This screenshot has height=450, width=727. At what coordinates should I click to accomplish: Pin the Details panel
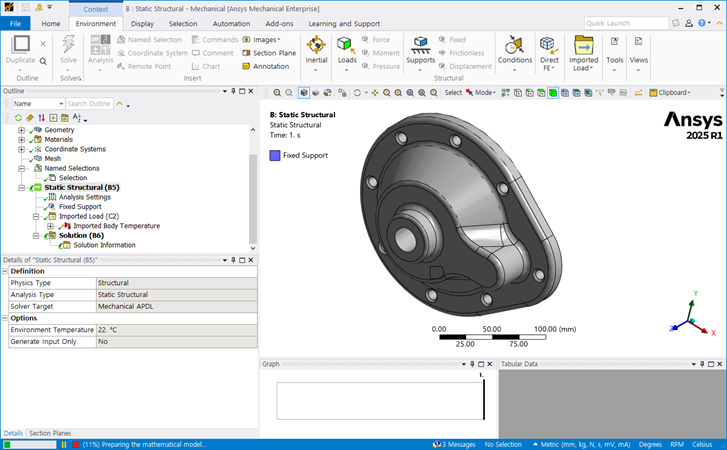pos(233,260)
